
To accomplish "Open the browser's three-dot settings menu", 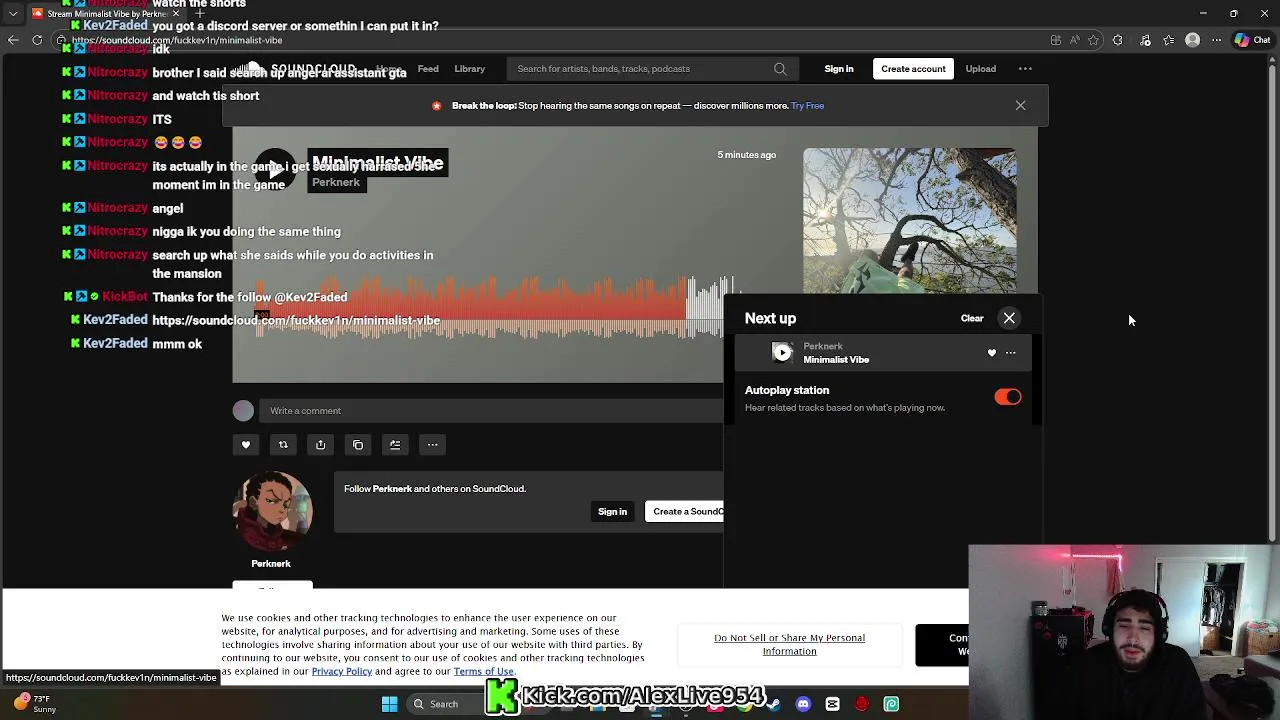I will [x=1217, y=40].
